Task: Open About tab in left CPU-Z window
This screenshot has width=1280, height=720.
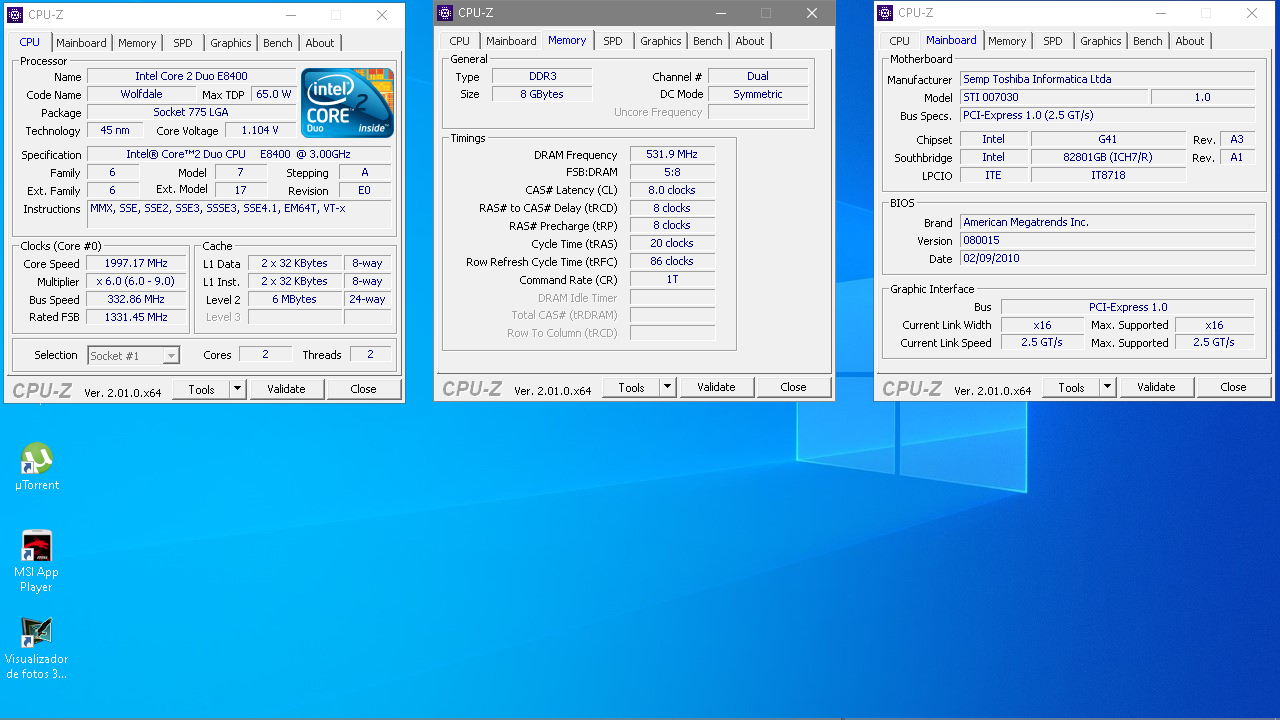Action: [x=320, y=43]
